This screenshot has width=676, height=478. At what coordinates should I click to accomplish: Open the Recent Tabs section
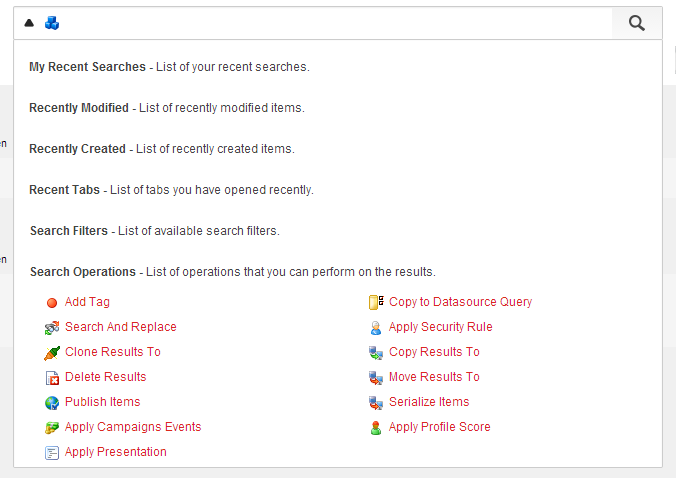coord(65,190)
